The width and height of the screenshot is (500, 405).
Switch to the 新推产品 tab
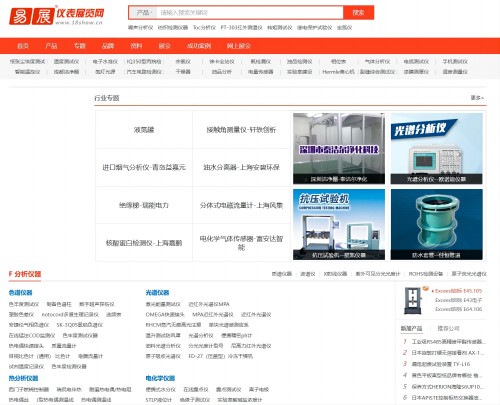411,328
